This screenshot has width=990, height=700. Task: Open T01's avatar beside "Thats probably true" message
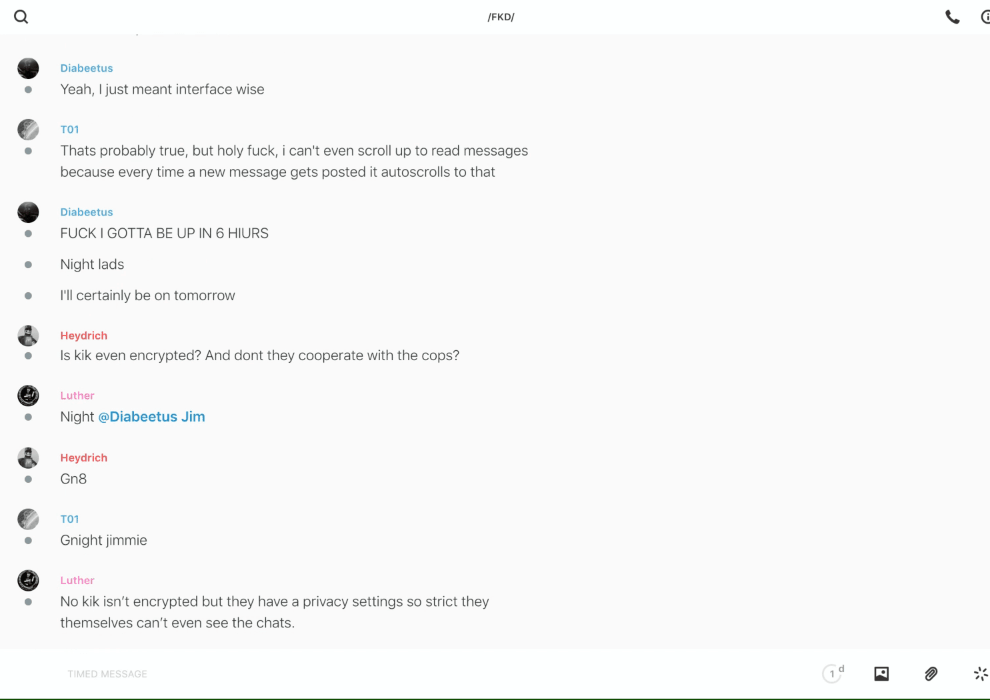pos(28,130)
